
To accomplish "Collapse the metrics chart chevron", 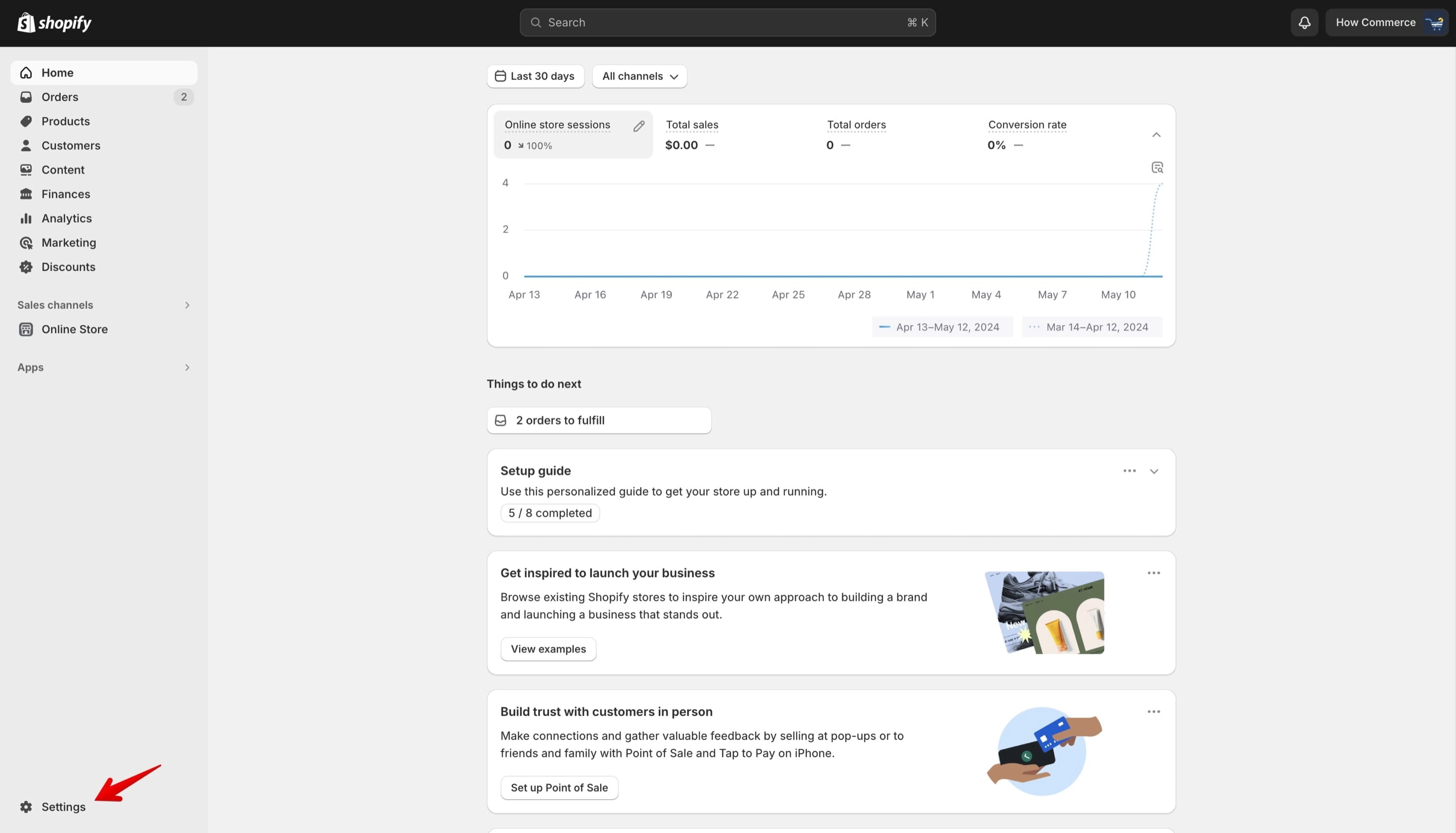I will pyautogui.click(x=1156, y=135).
